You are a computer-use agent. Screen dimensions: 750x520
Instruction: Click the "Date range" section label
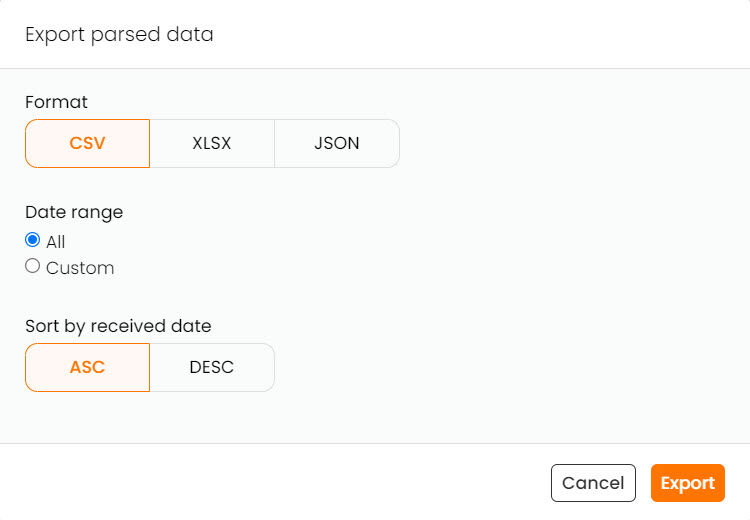click(74, 212)
